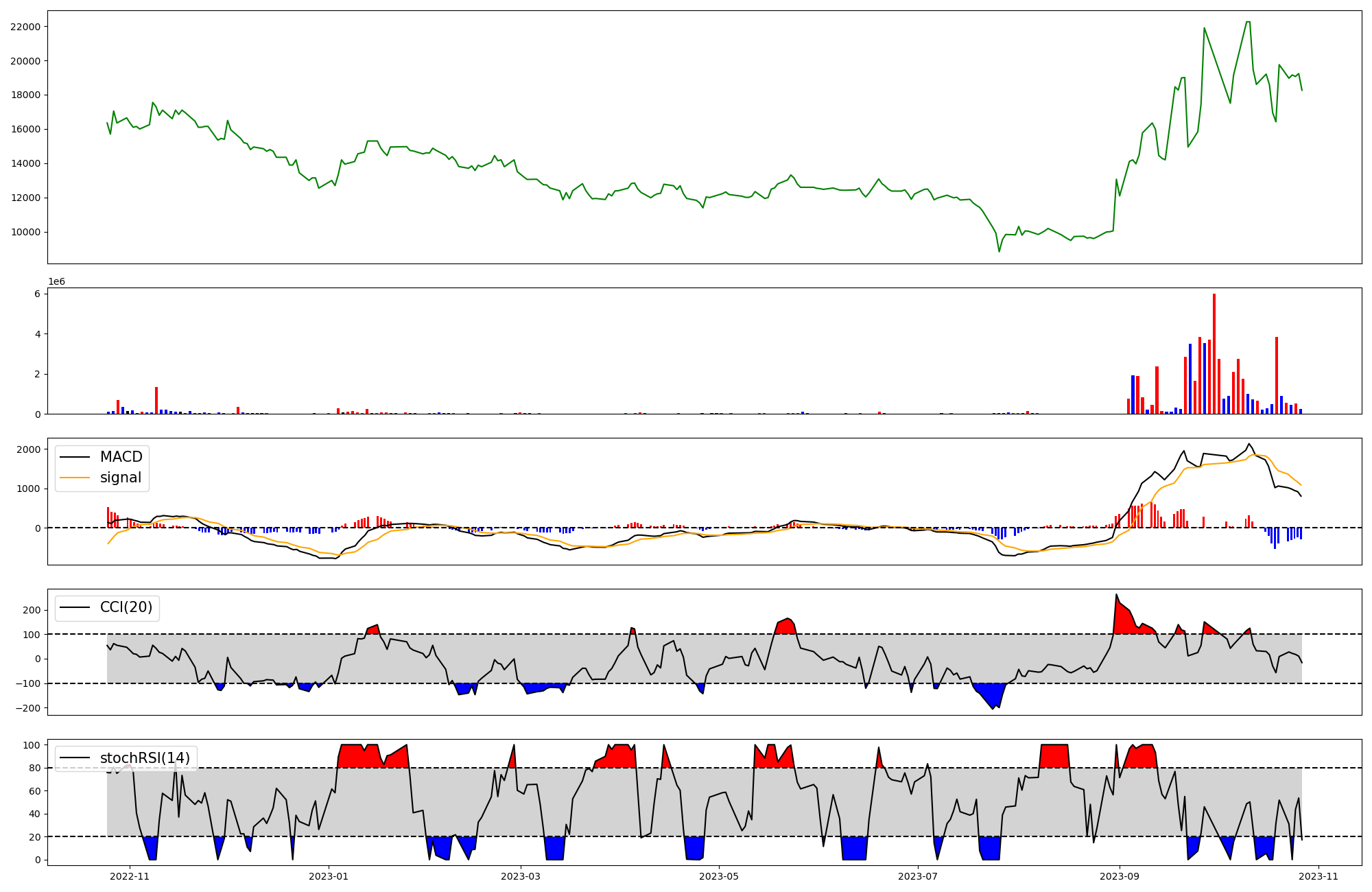Click the CCI(20) legend label
Screen dimensions: 1372x892
(x=126, y=607)
